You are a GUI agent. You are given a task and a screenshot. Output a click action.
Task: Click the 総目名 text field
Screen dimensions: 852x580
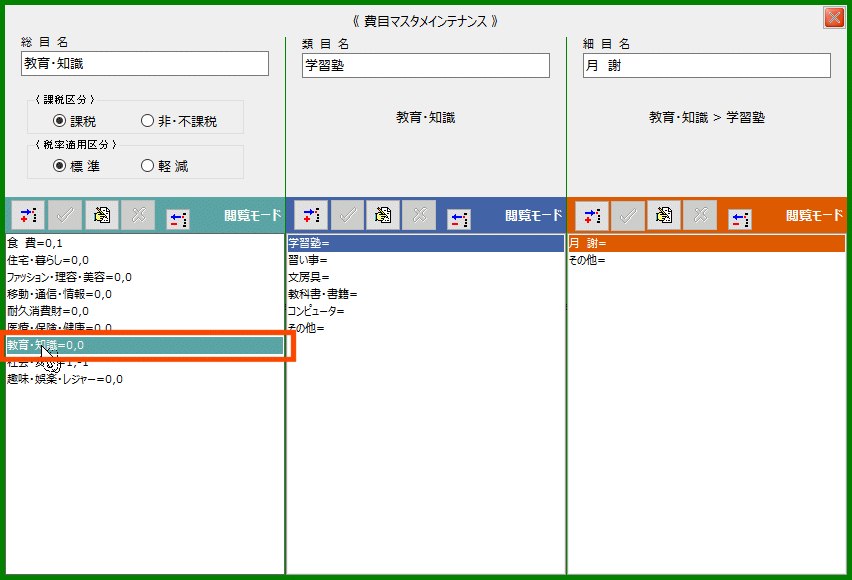145,64
